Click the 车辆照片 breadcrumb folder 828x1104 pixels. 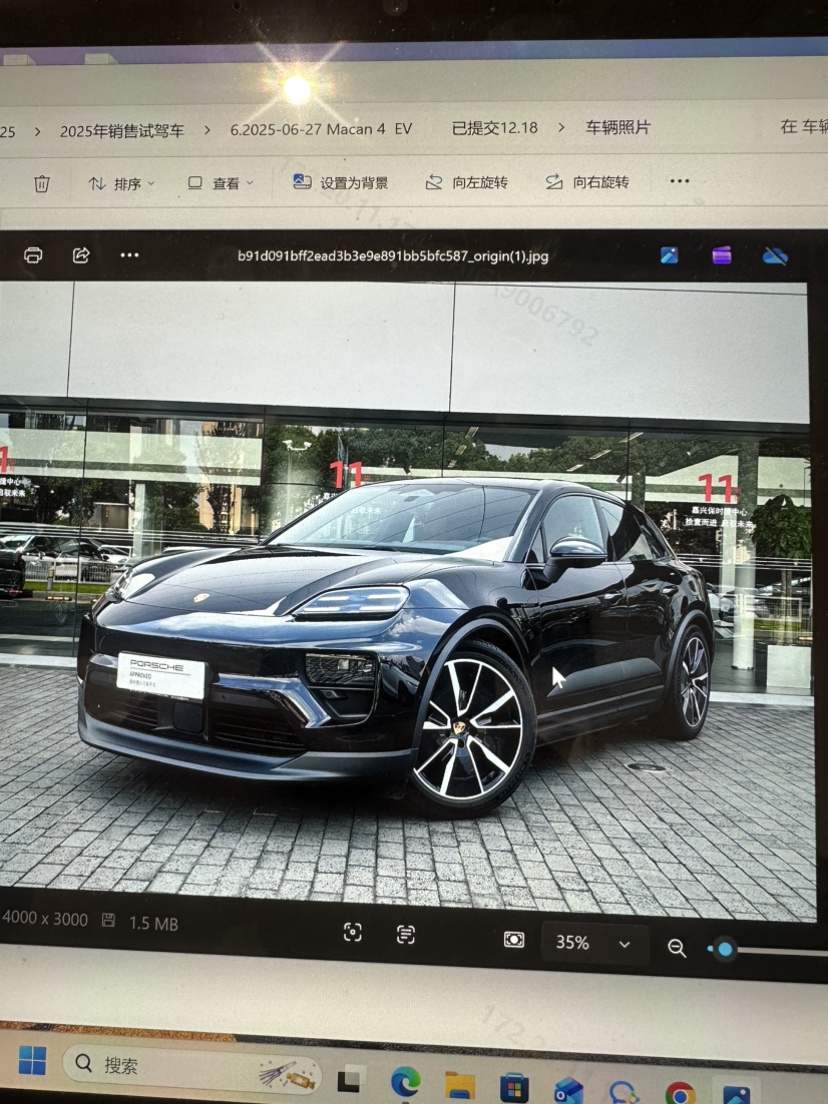[x=618, y=127]
